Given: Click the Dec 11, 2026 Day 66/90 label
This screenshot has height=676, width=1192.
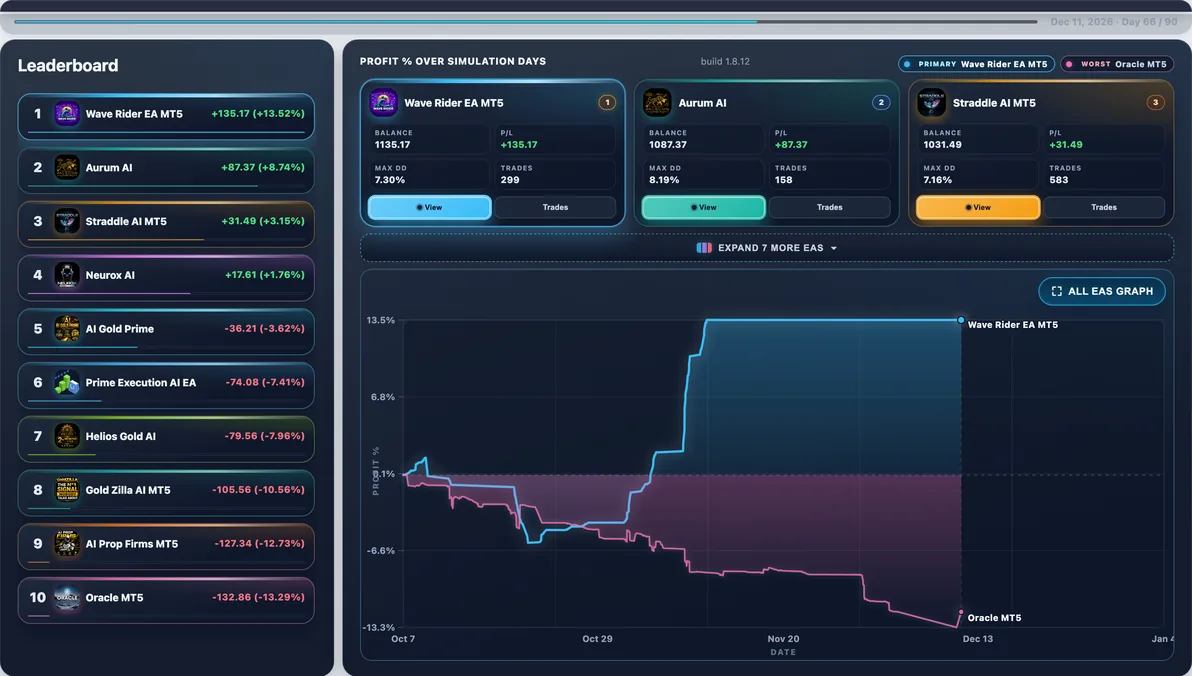Looking at the screenshot, I should point(1114,22).
